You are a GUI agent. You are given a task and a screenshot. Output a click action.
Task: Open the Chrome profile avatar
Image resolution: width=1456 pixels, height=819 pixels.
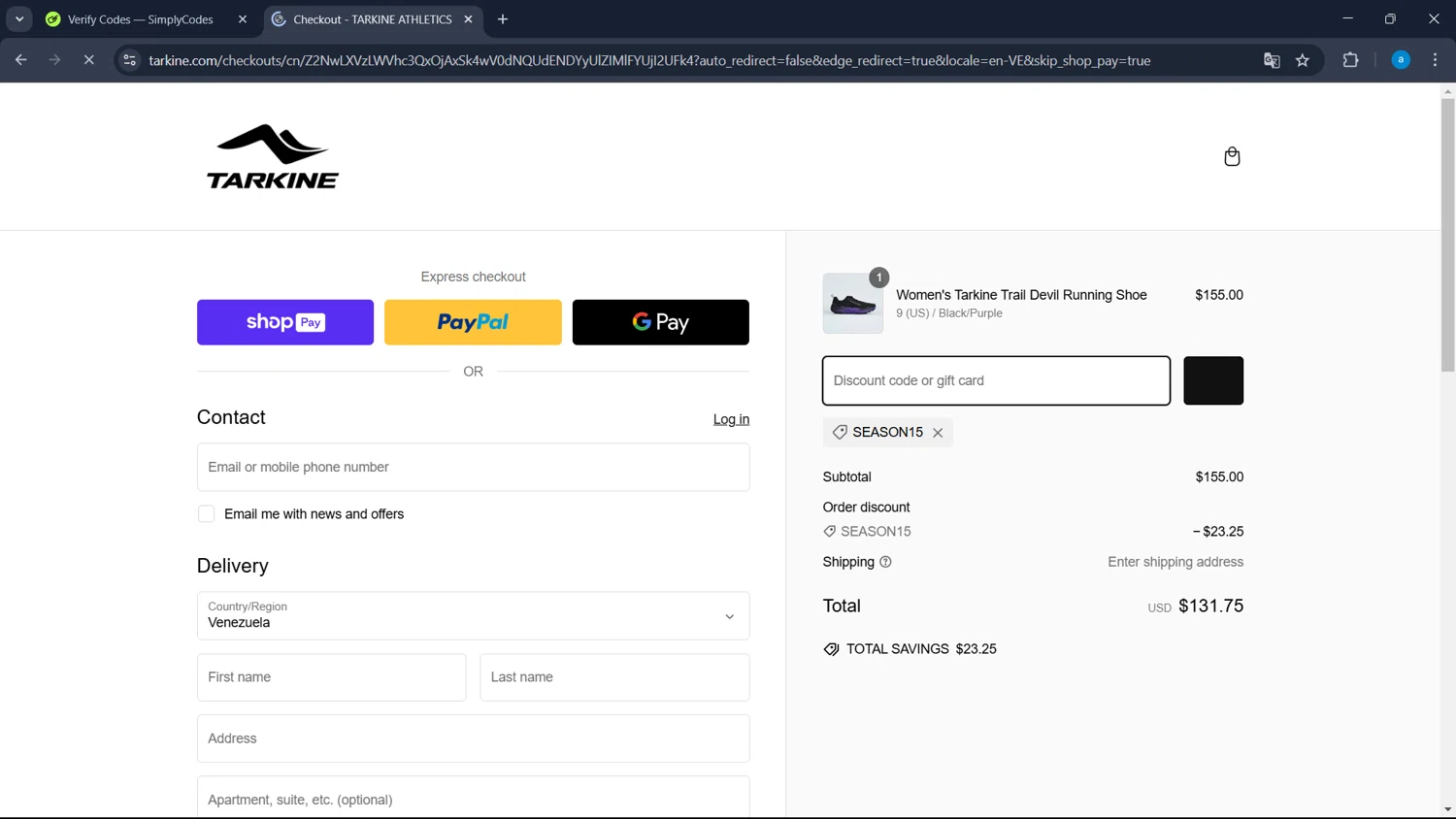[1401, 60]
